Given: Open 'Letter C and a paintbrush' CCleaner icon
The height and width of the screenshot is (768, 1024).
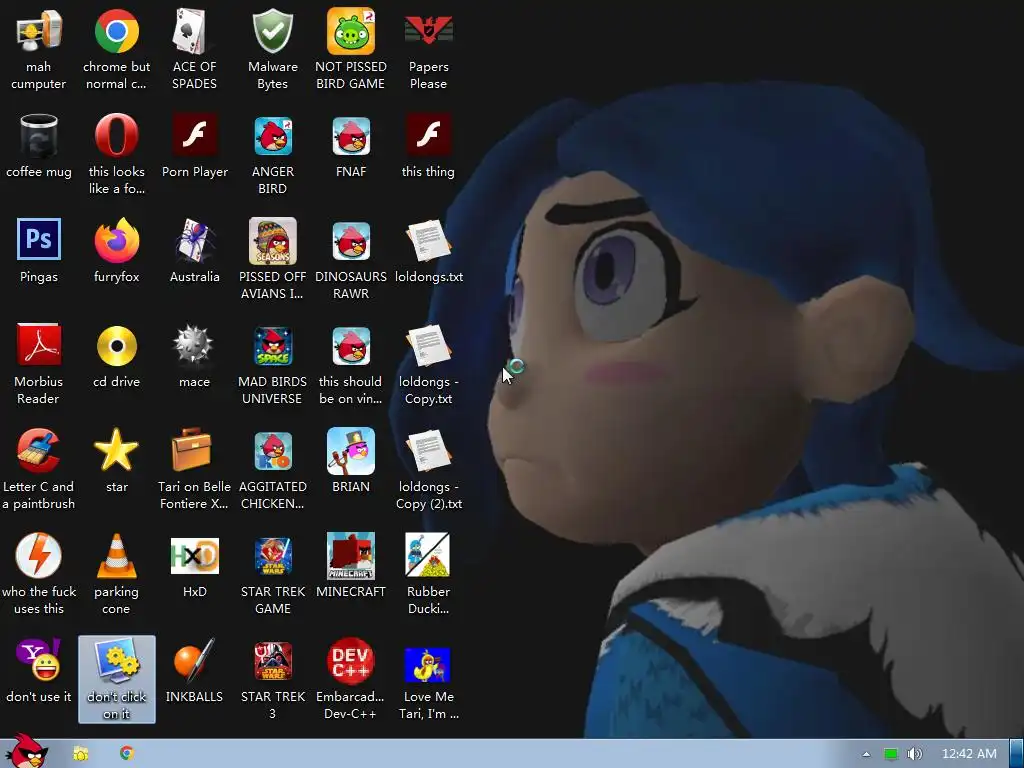Looking at the screenshot, I should point(39,451).
